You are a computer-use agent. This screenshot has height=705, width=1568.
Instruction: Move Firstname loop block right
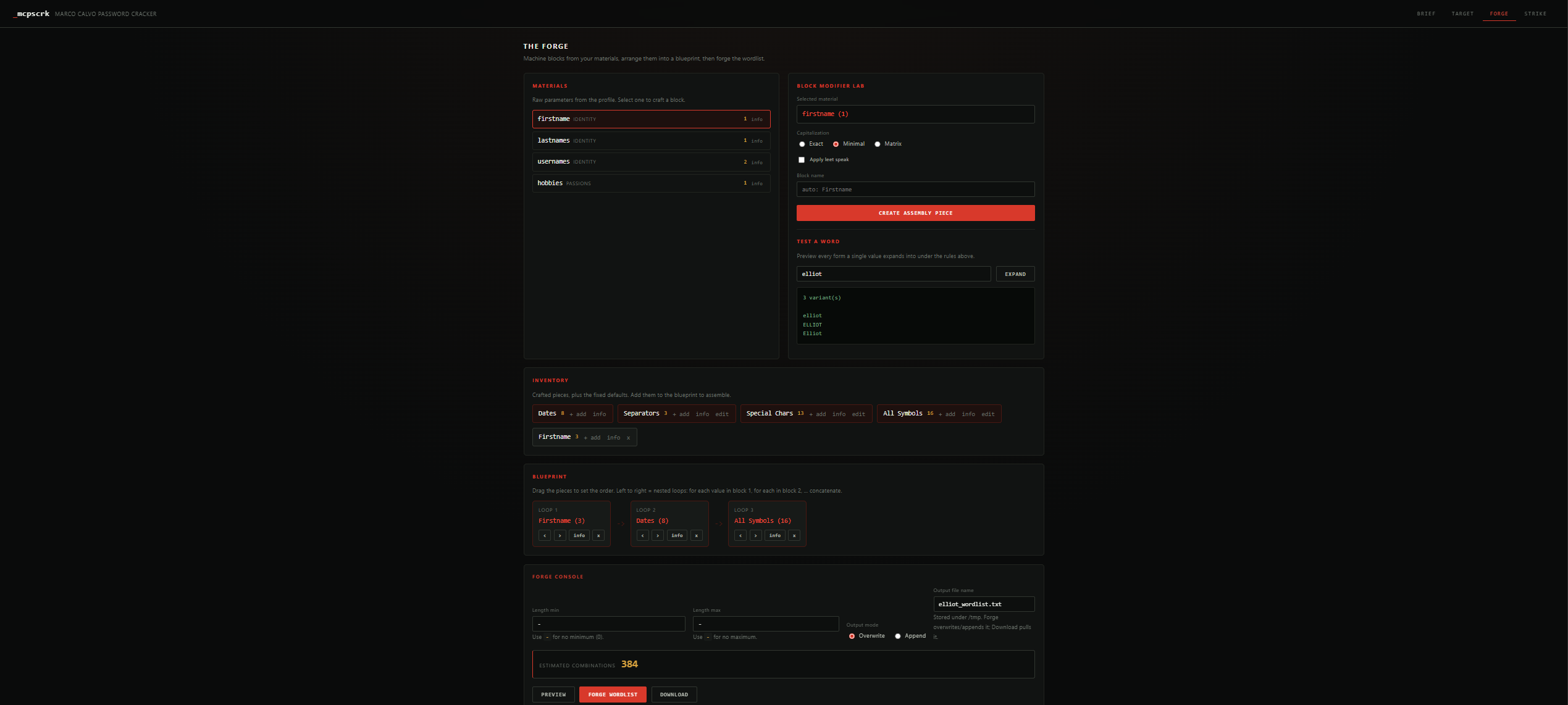560,535
